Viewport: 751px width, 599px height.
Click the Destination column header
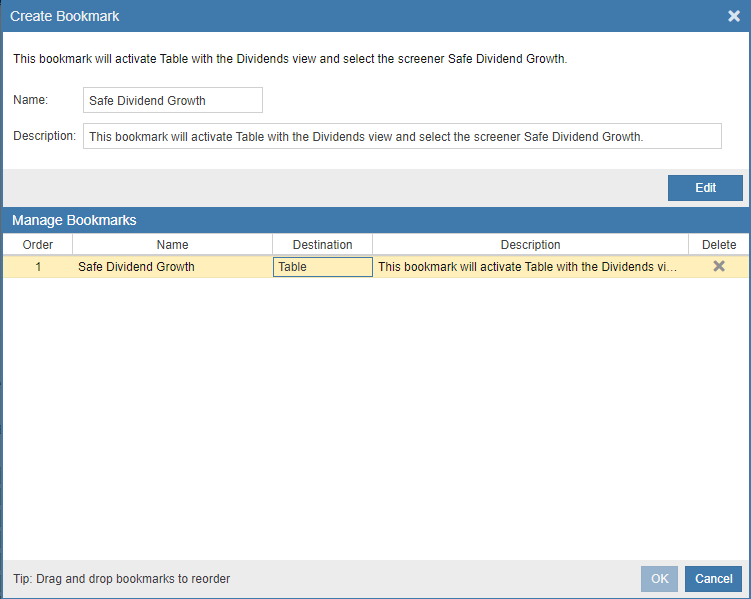tap(322, 245)
